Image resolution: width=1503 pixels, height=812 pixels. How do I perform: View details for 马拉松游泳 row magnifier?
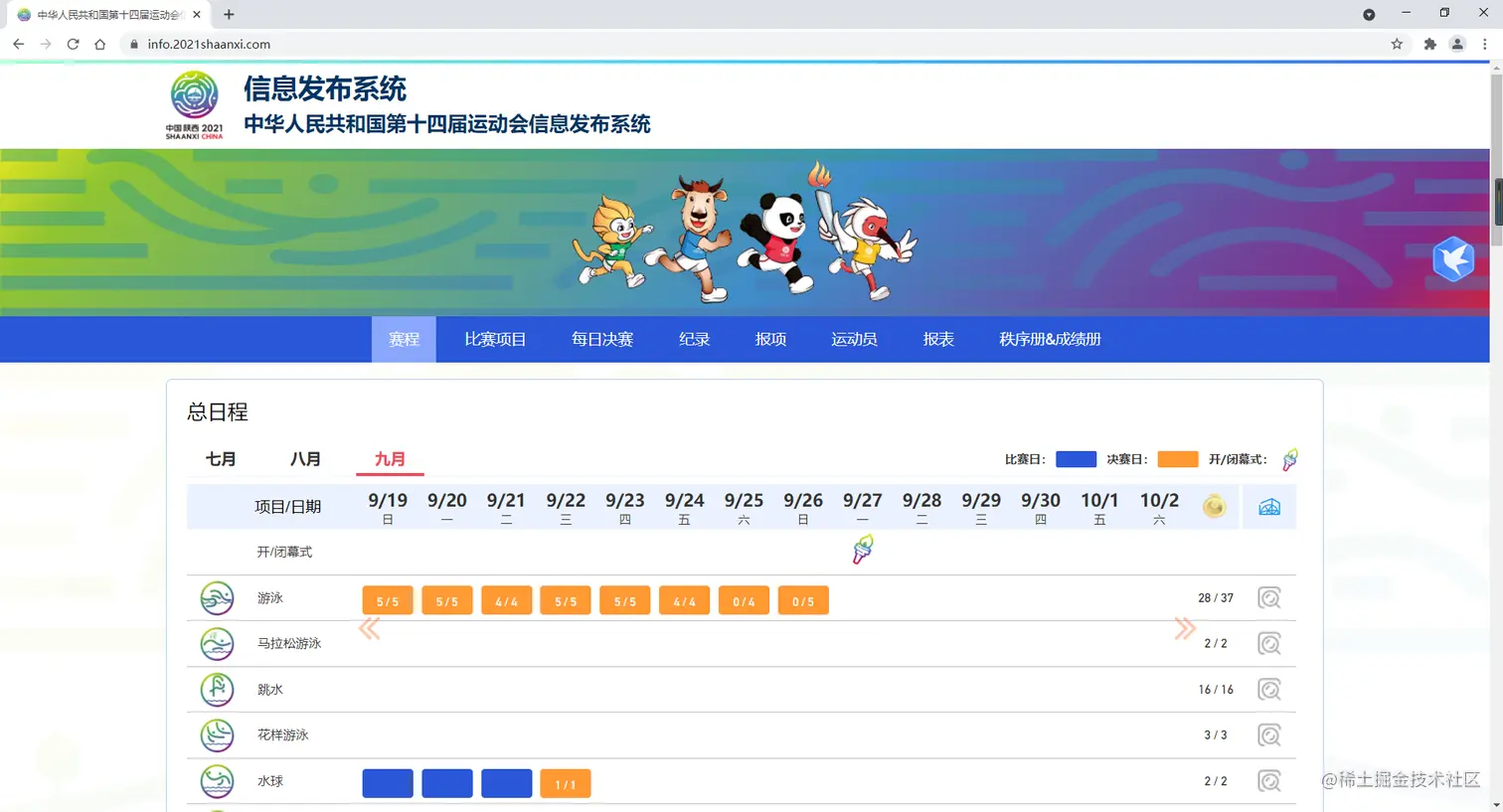(1269, 644)
